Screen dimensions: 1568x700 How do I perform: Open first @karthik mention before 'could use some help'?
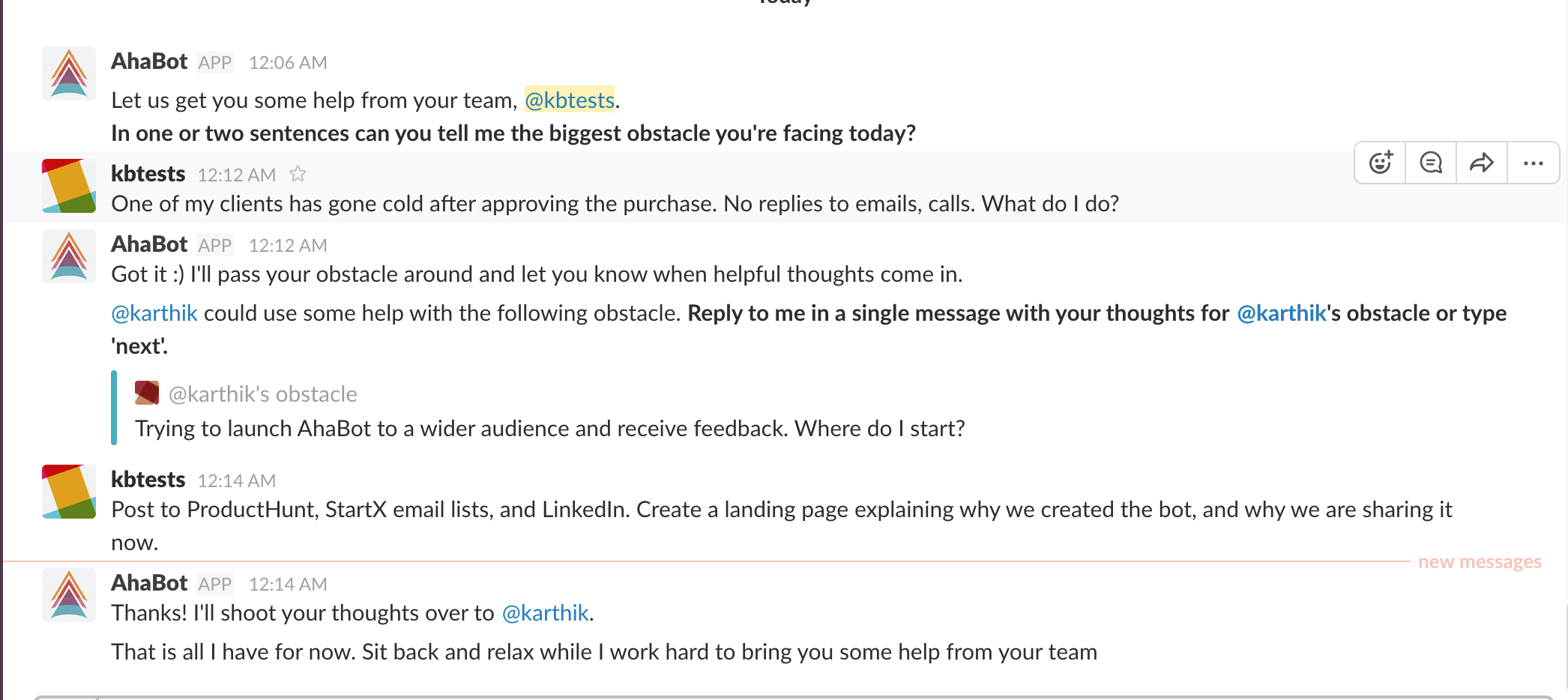(154, 313)
